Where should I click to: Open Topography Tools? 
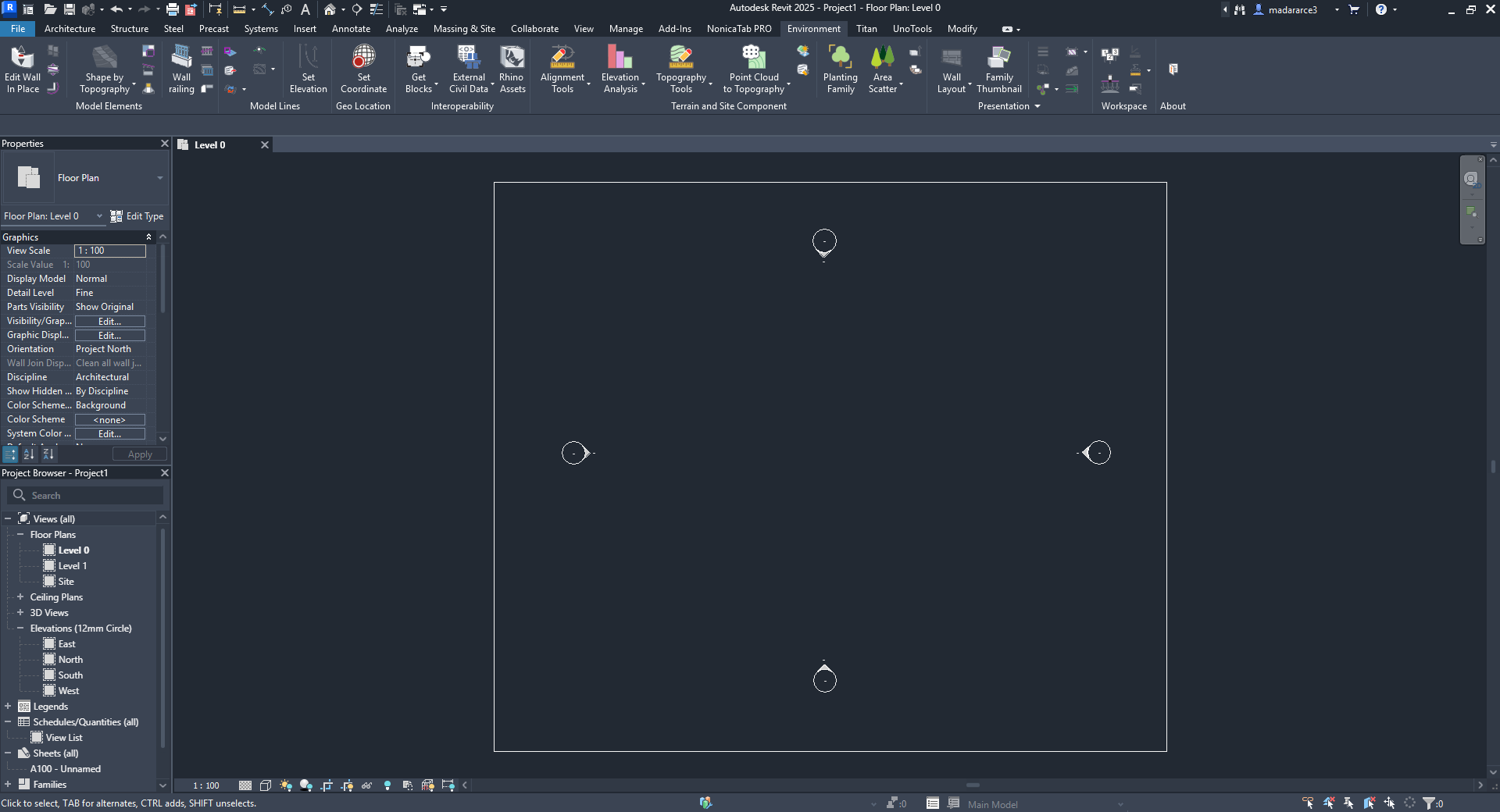[x=681, y=69]
